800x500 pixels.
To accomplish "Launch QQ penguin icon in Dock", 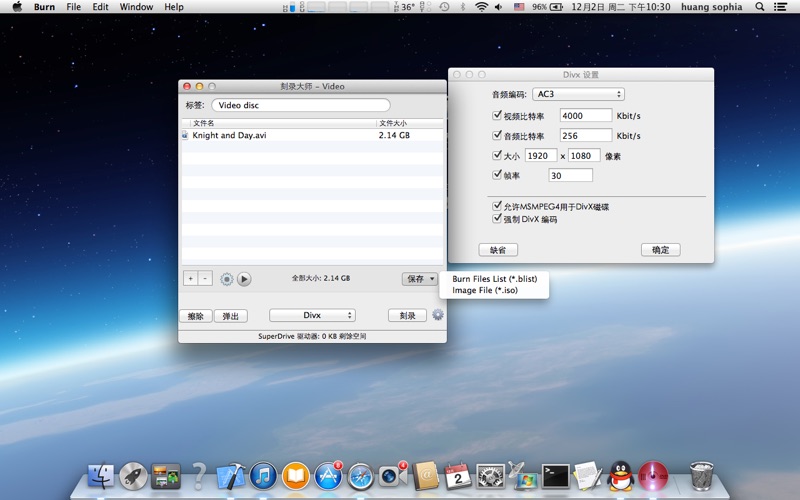I will 620,476.
